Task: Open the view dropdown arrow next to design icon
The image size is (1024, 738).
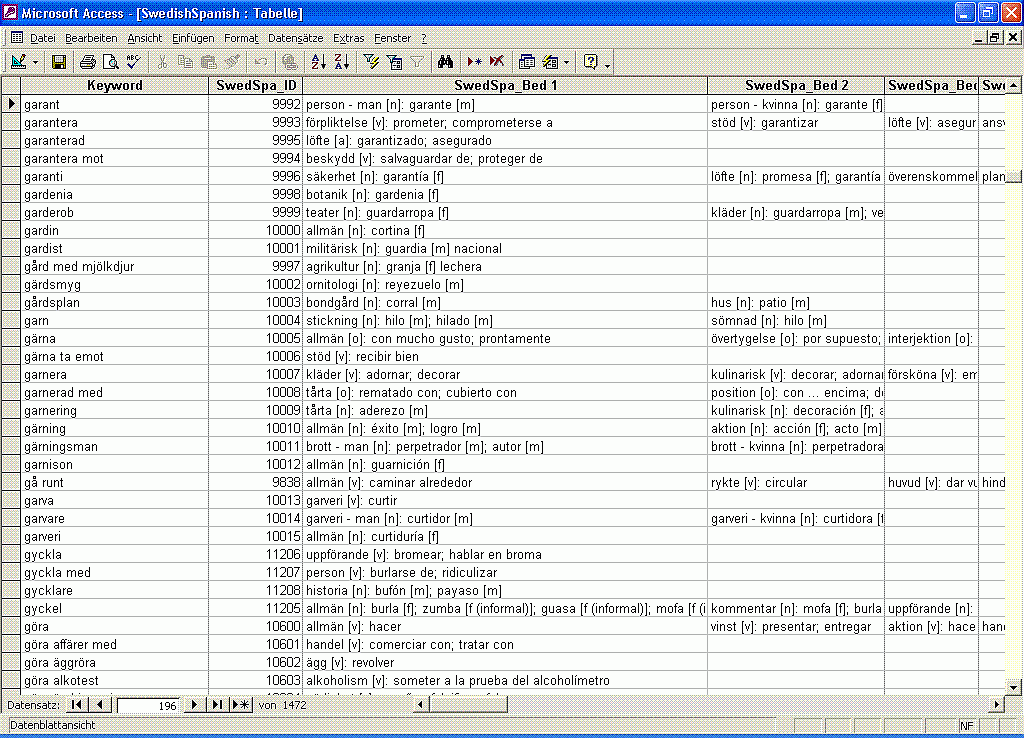Action: (x=35, y=63)
